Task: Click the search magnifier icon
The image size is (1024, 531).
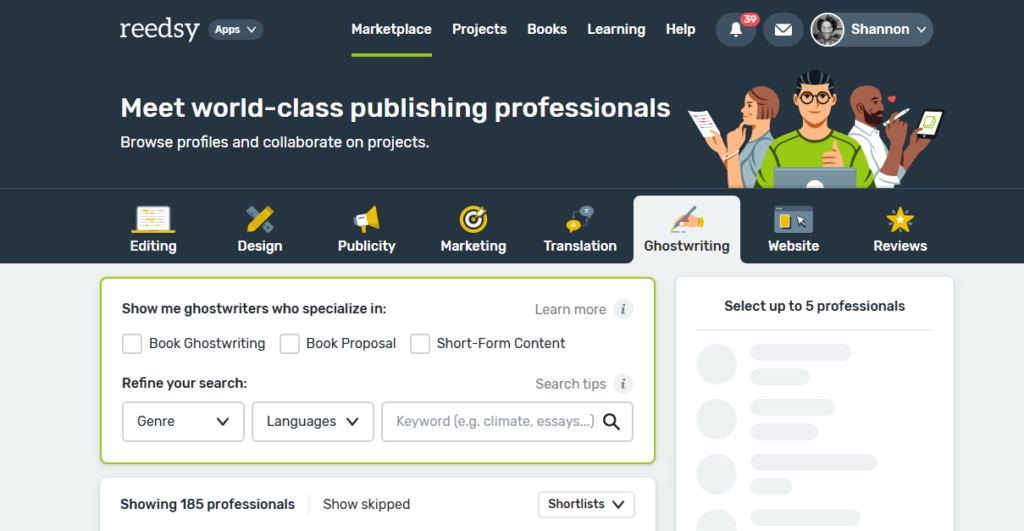Action: (x=612, y=421)
